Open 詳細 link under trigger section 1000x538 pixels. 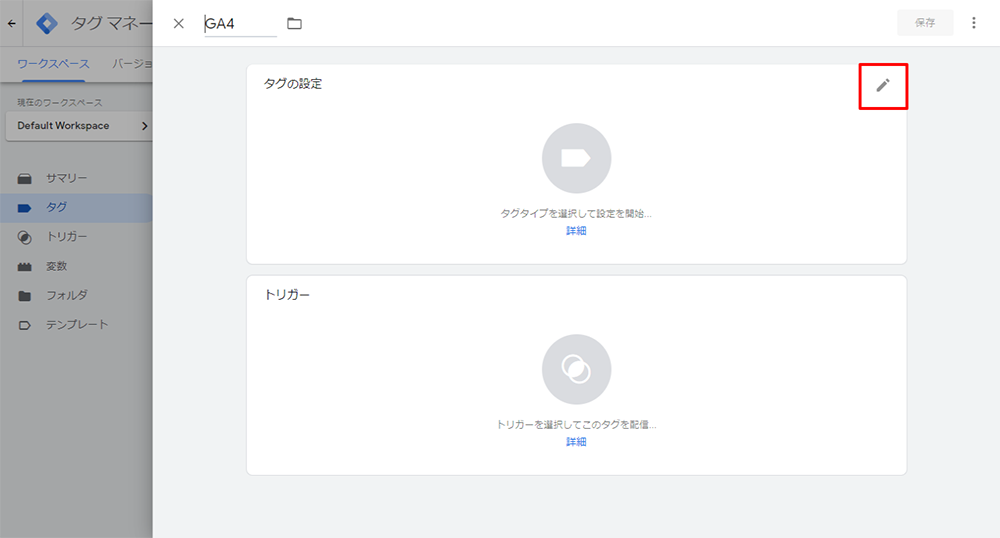576,442
